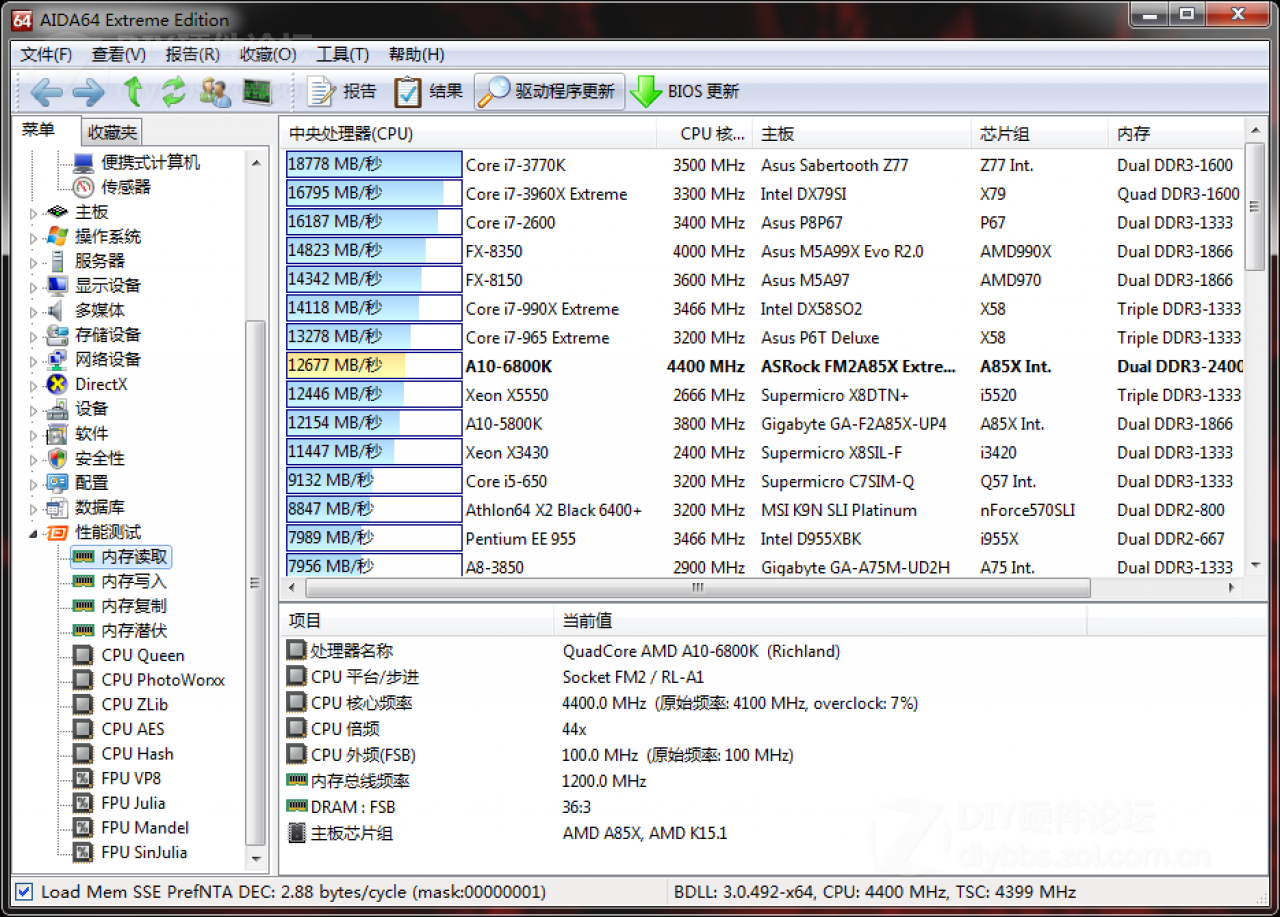Open the 文件(F) menu
Image resolution: width=1280 pixels, height=917 pixels.
click(46, 54)
